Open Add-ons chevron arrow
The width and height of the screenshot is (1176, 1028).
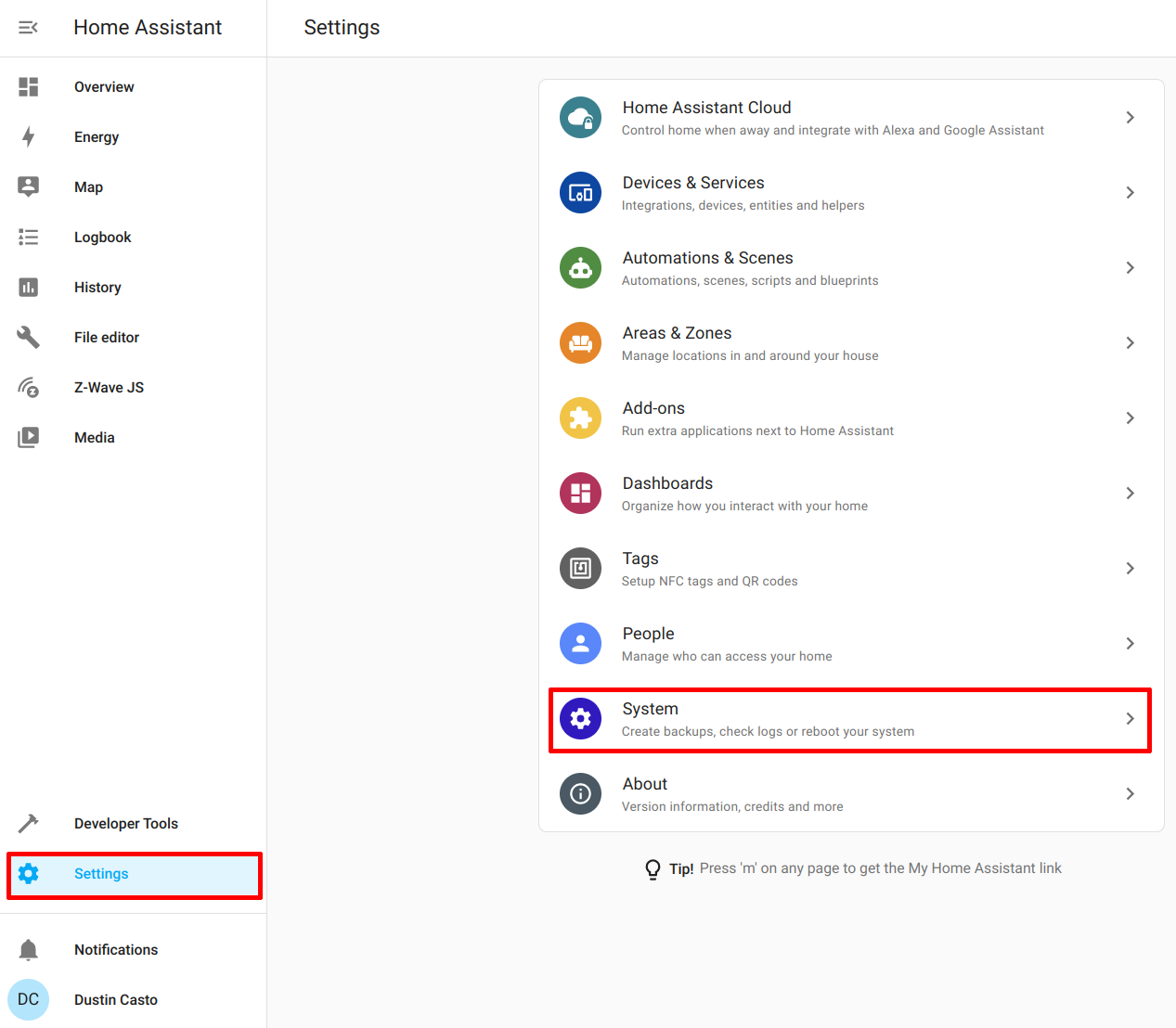coord(1131,418)
